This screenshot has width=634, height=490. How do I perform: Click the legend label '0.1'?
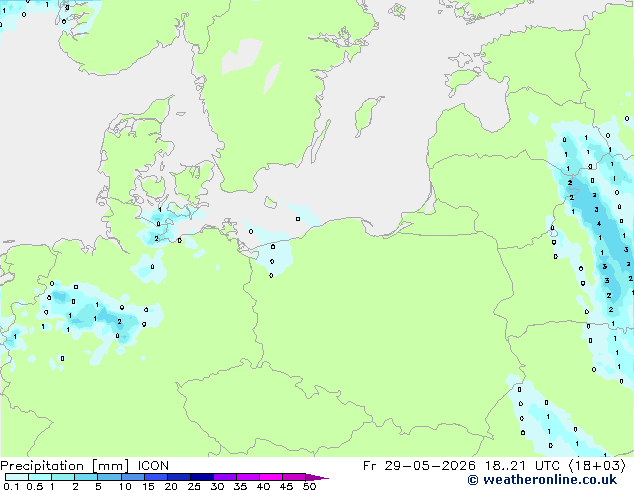point(11,486)
